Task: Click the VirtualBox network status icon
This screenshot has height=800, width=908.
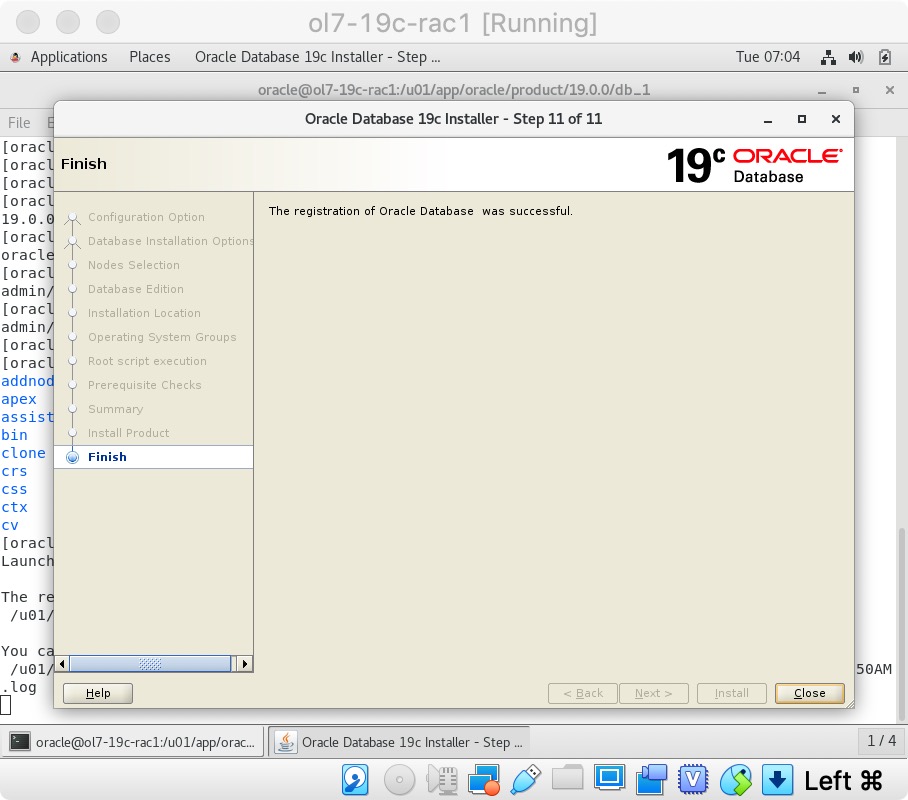Action: coord(485,780)
